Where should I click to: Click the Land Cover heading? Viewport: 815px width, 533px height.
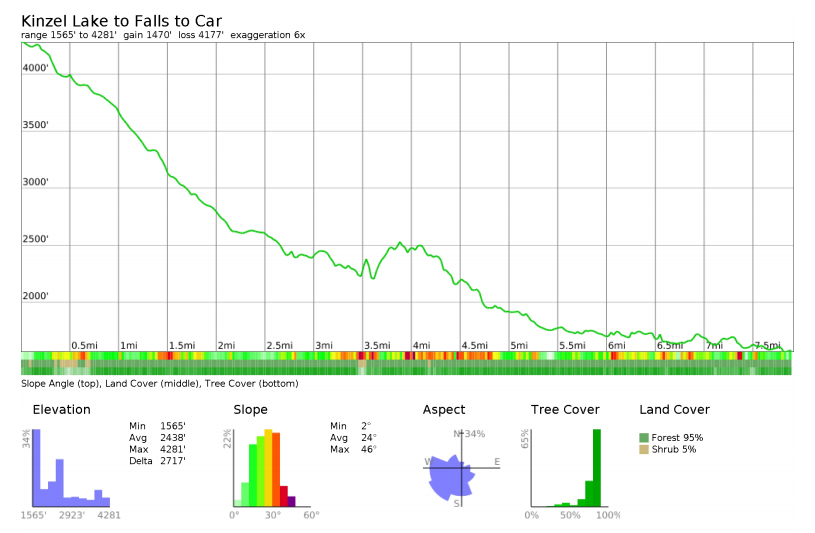pos(674,410)
